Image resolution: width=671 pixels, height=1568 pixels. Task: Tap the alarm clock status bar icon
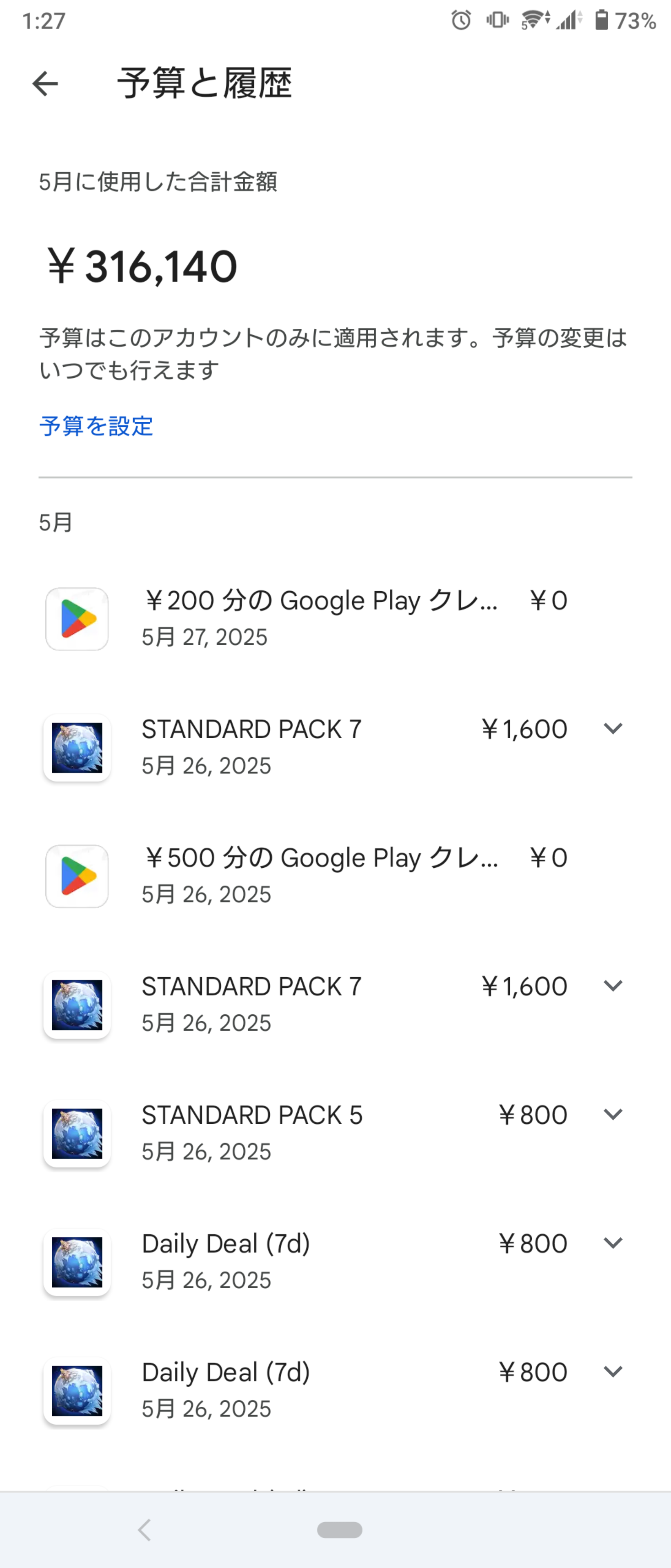click(x=461, y=21)
